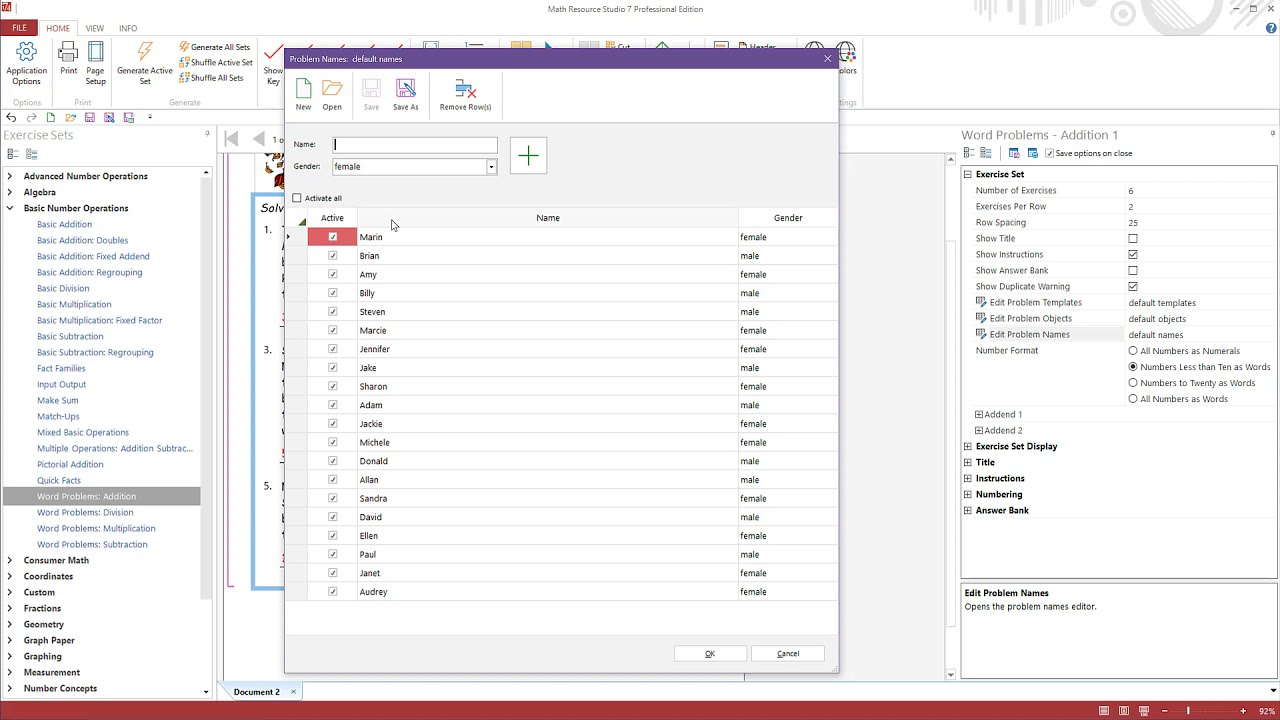The image size is (1280, 720).
Task: Expand the Exercise Set Display group
Action: click(967, 446)
